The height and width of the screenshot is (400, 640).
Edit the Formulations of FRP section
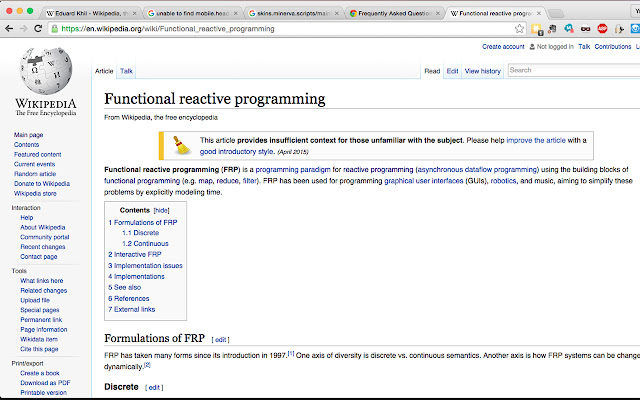(220, 340)
